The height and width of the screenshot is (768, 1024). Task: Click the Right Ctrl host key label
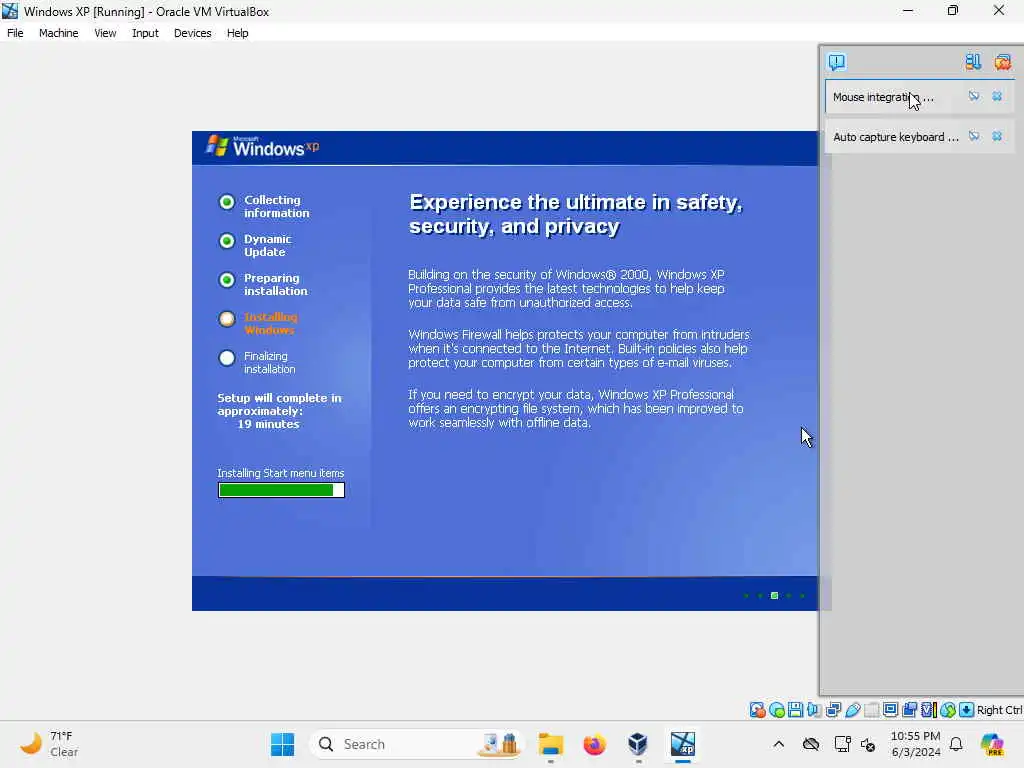[x=1000, y=710]
